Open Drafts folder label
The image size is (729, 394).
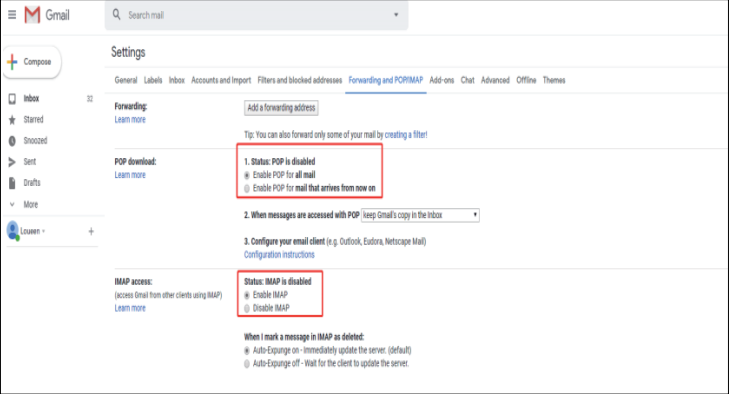tap(32, 182)
